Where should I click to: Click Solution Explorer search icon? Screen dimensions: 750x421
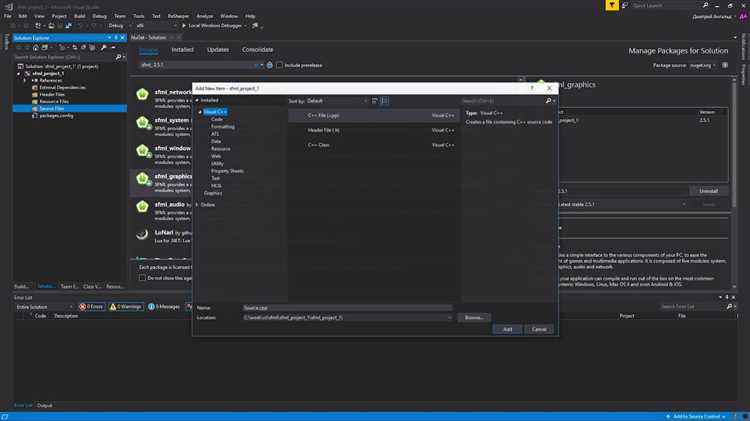tap(118, 57)
